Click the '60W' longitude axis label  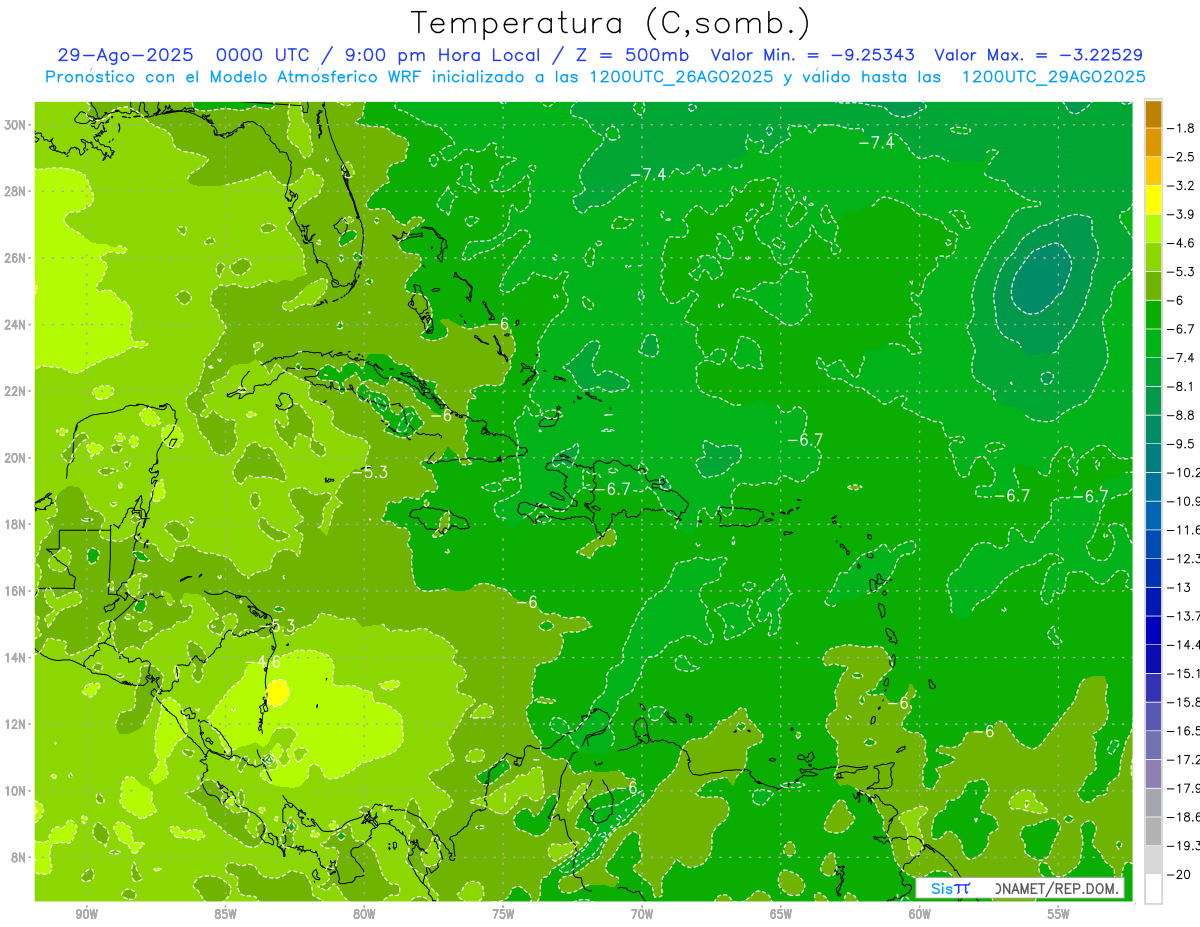pos(920,914)
